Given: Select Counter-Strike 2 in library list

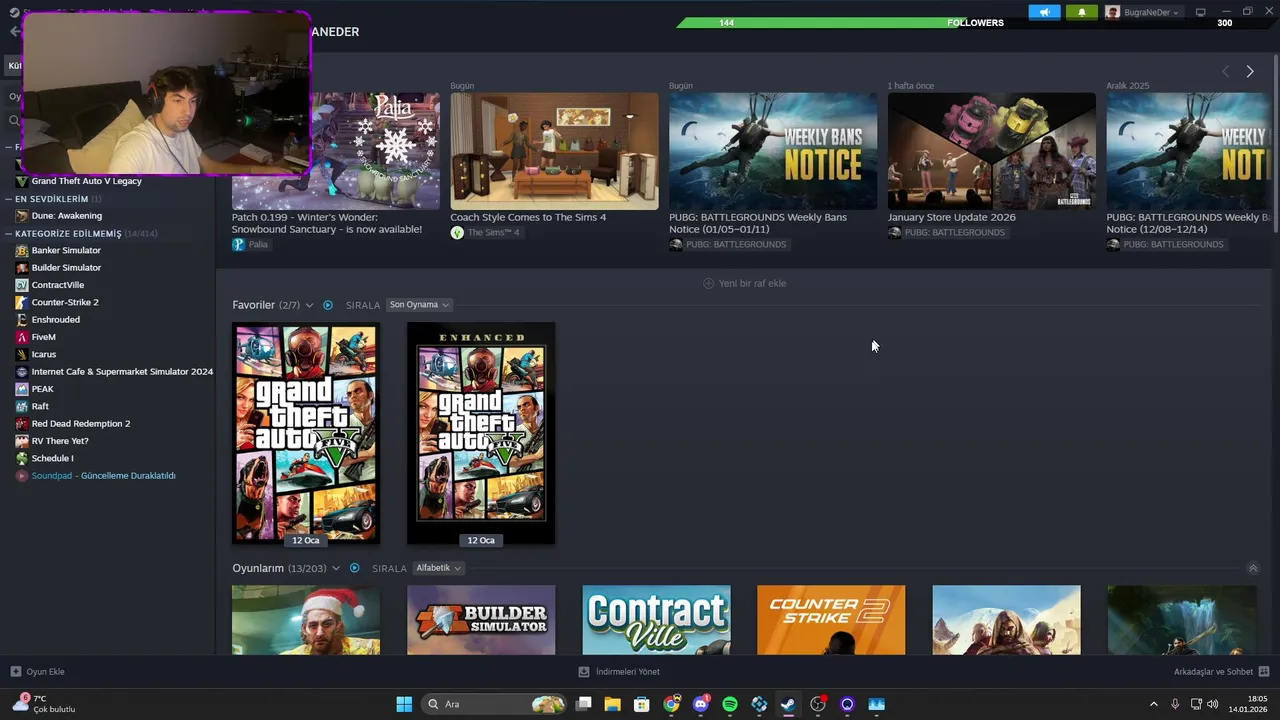Looking at the screenshot, I should point(64,302).
